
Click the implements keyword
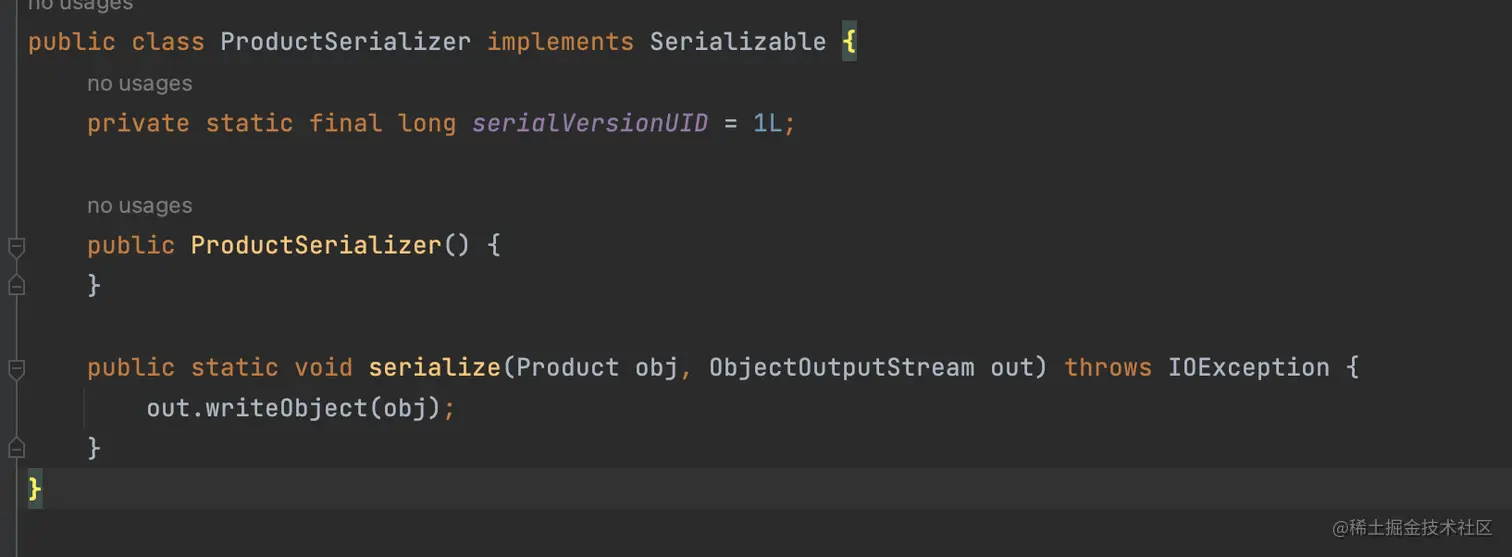pos(560,42)
